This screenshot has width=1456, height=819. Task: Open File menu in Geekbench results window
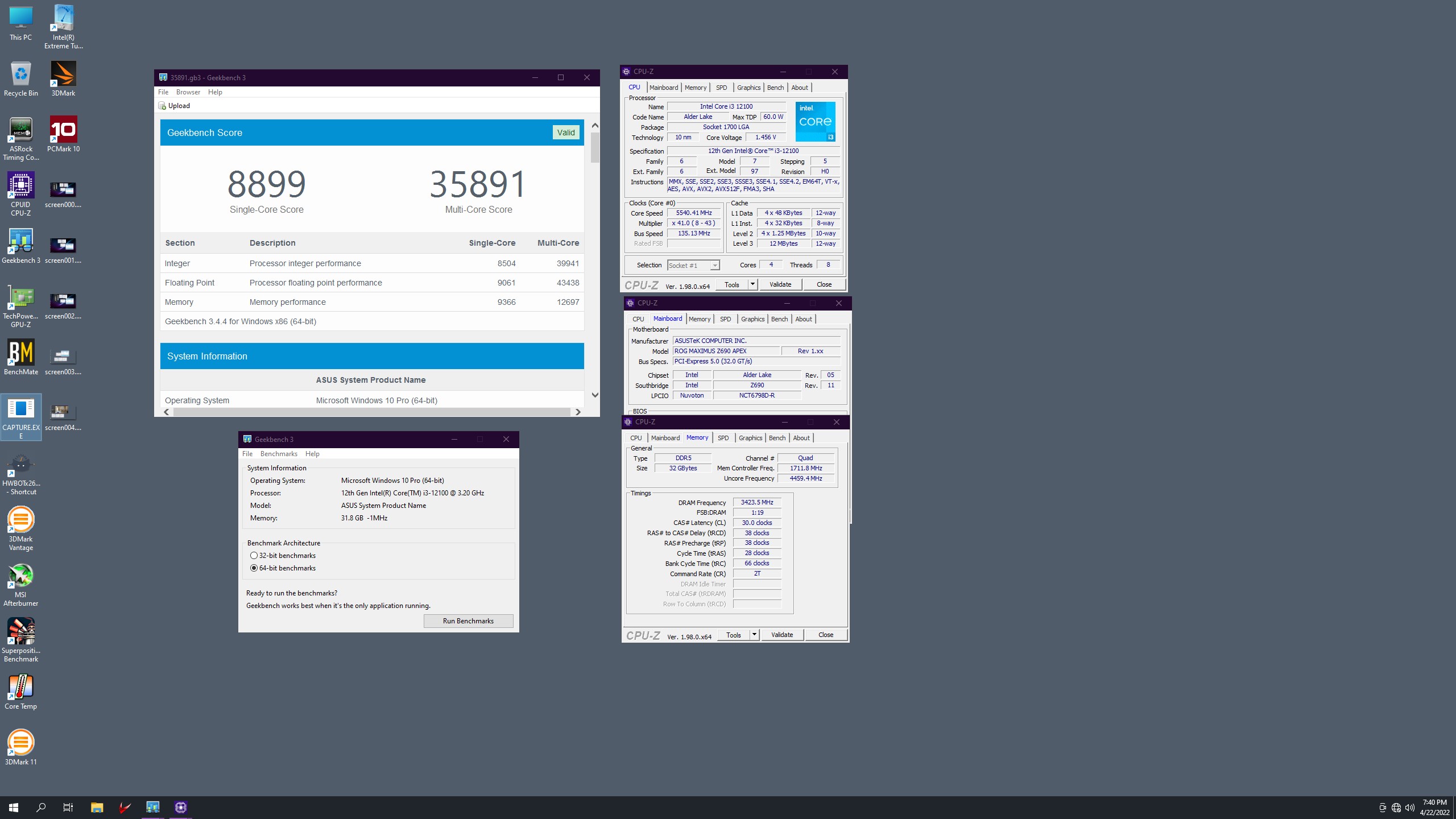click(x=163, y=92)
